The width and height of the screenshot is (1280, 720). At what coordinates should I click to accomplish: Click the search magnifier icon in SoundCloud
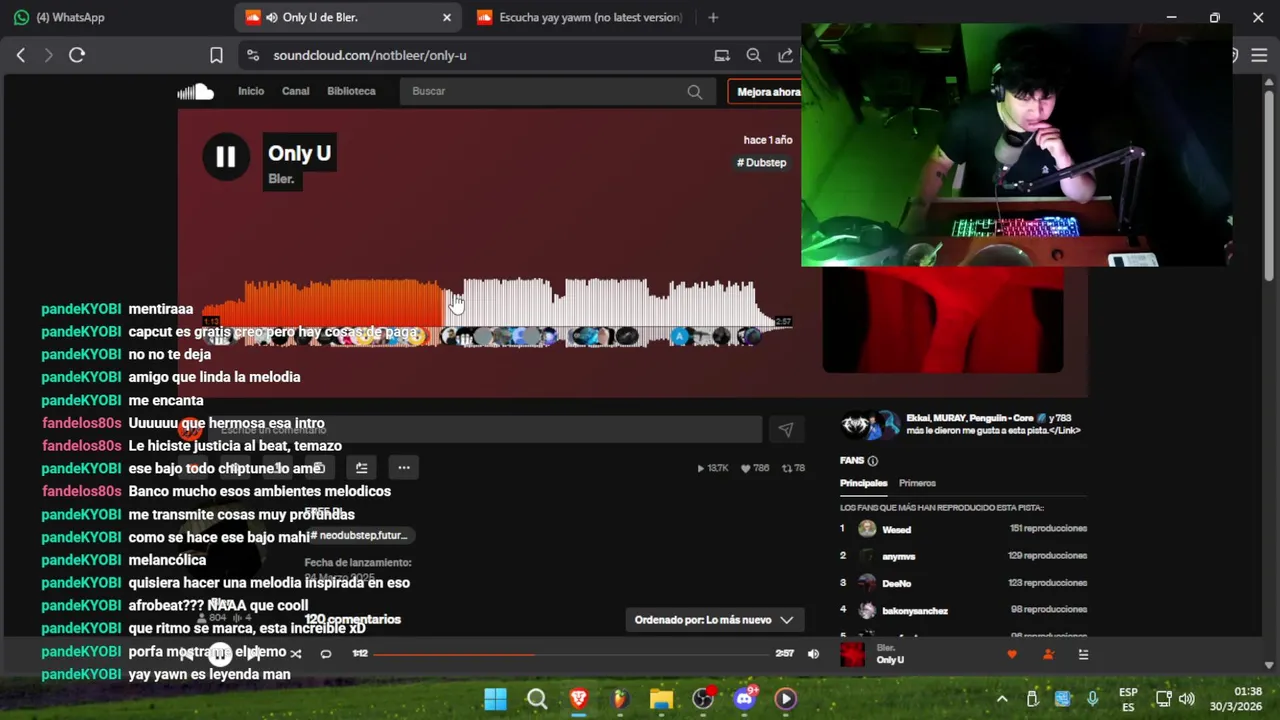694,92
